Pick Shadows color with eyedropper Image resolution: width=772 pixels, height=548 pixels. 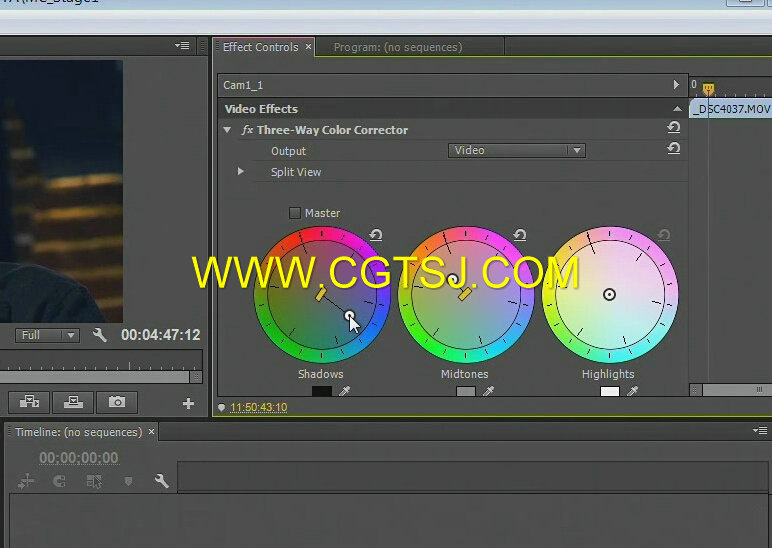[344, 391]
